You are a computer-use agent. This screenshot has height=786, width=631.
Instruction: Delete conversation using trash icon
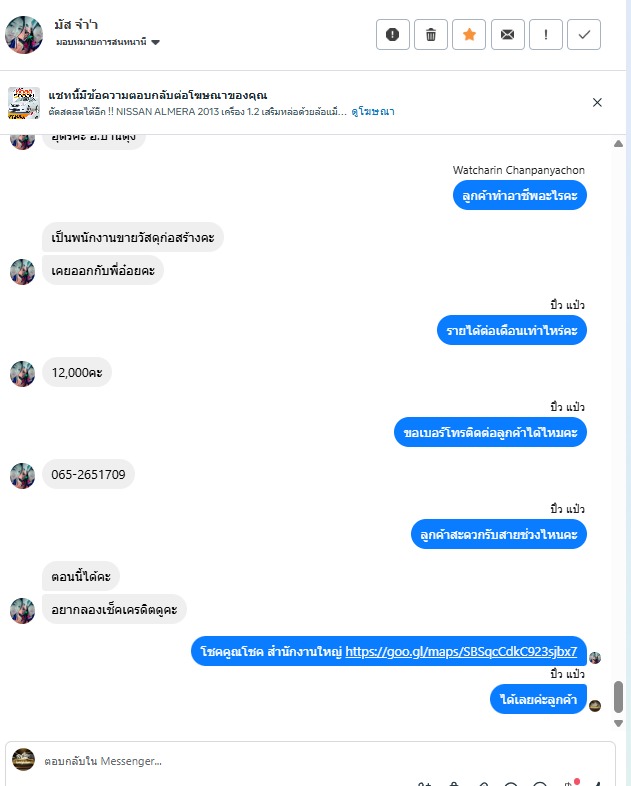(431, 35)
